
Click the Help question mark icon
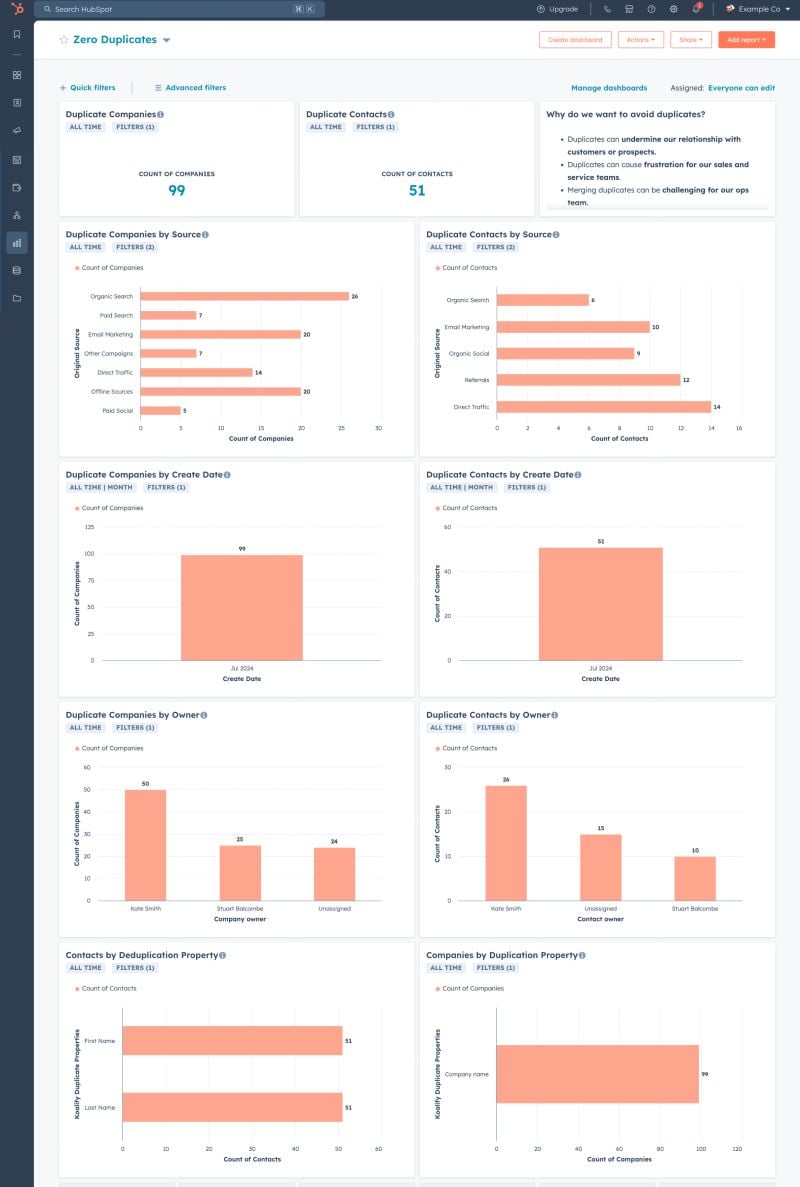[x=652, y=9]
